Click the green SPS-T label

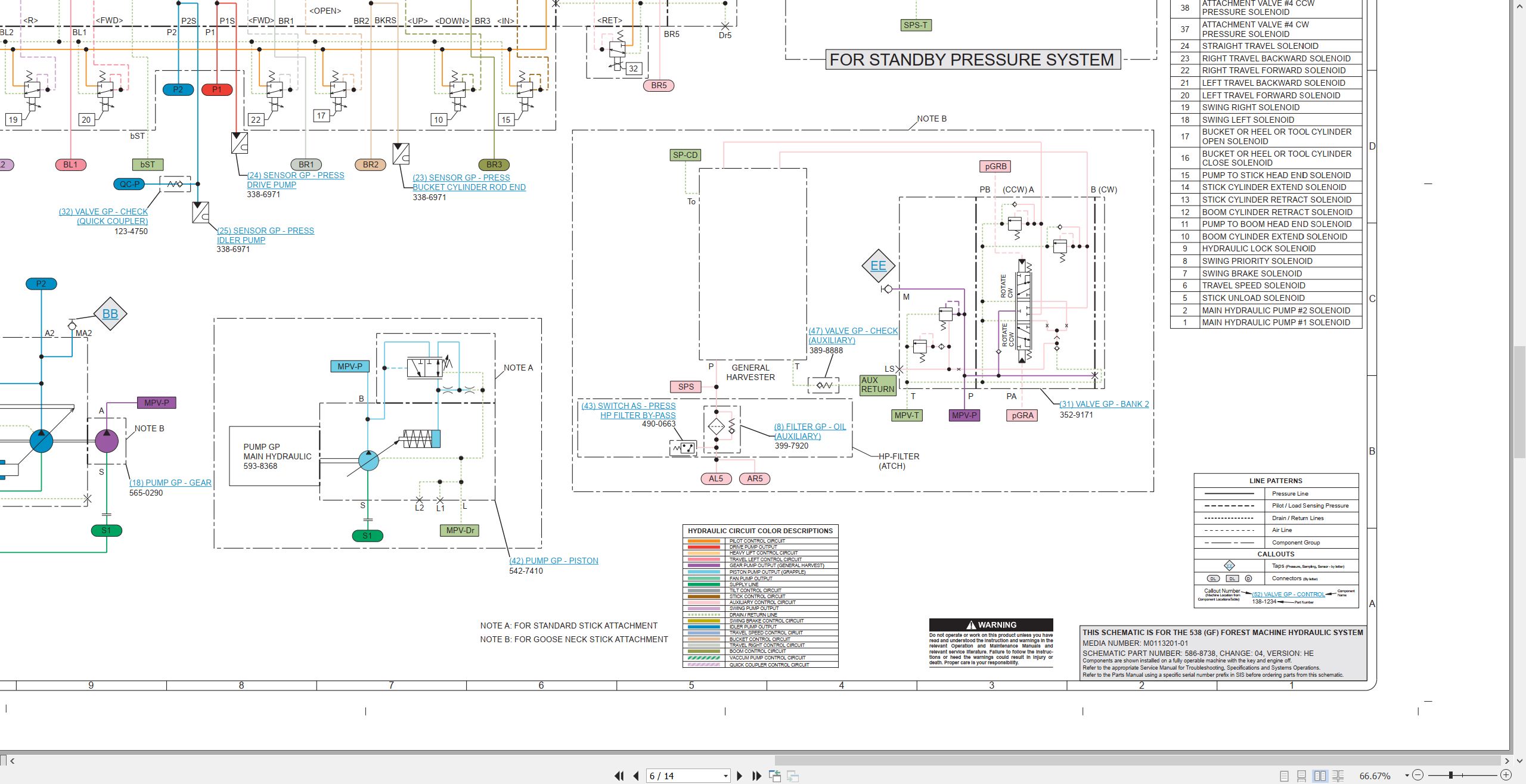click(916, 25)
